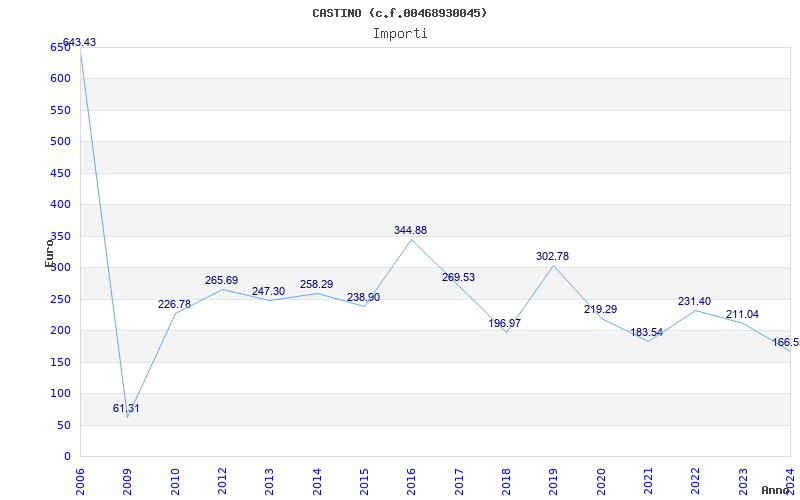Select the Importi chart subtitle
Image resolution: width=800 pixels, height=500 pixels.
400,34
